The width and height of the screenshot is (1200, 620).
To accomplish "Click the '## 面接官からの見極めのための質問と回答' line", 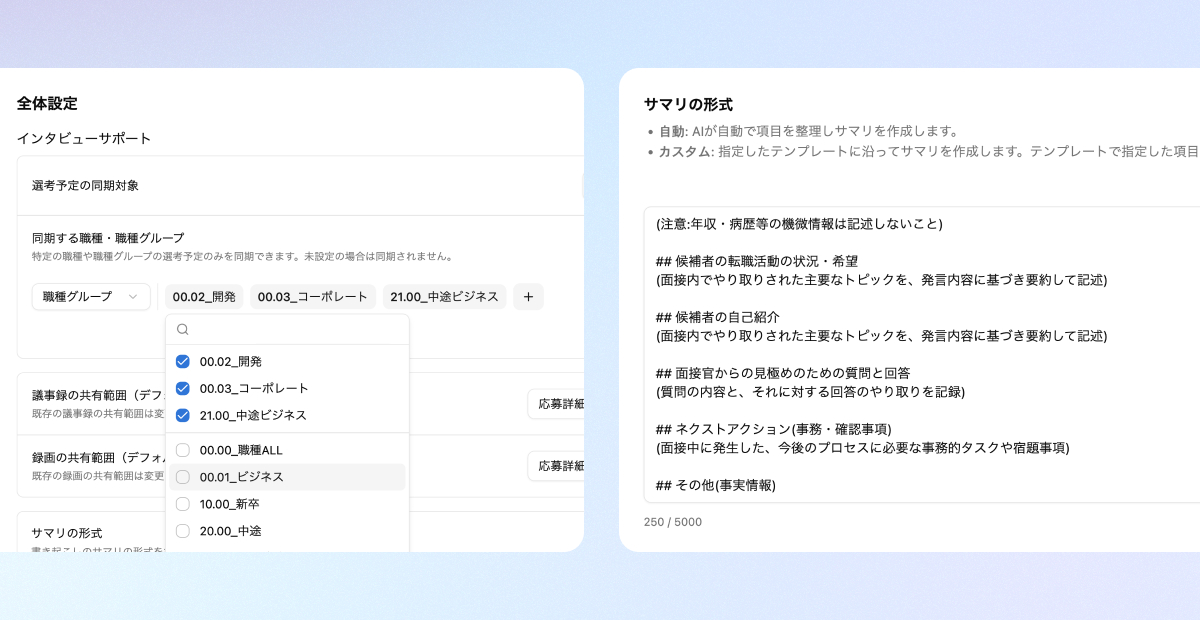I will point(783,373).
